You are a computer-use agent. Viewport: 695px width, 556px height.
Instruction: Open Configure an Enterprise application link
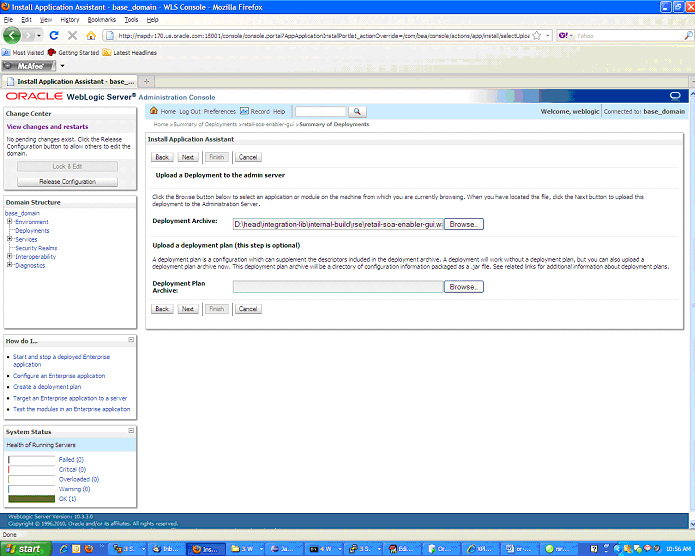[59, 376]
